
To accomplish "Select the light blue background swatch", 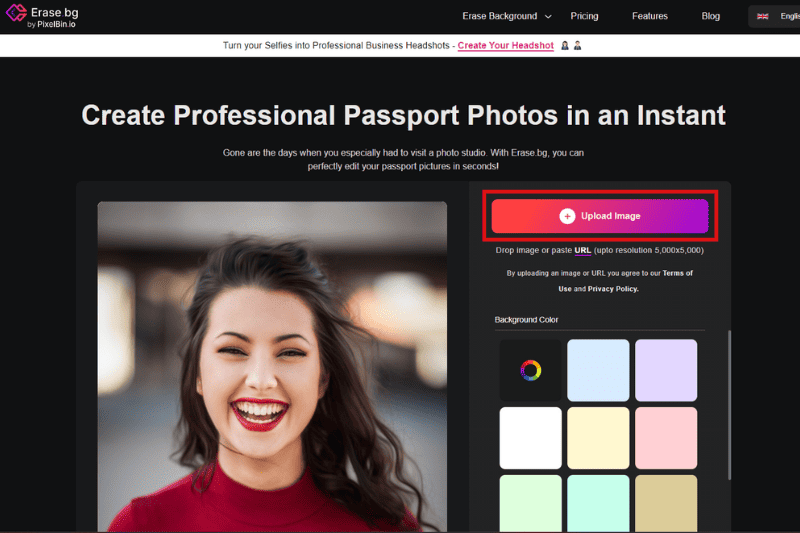I will (x=598, y=371).
